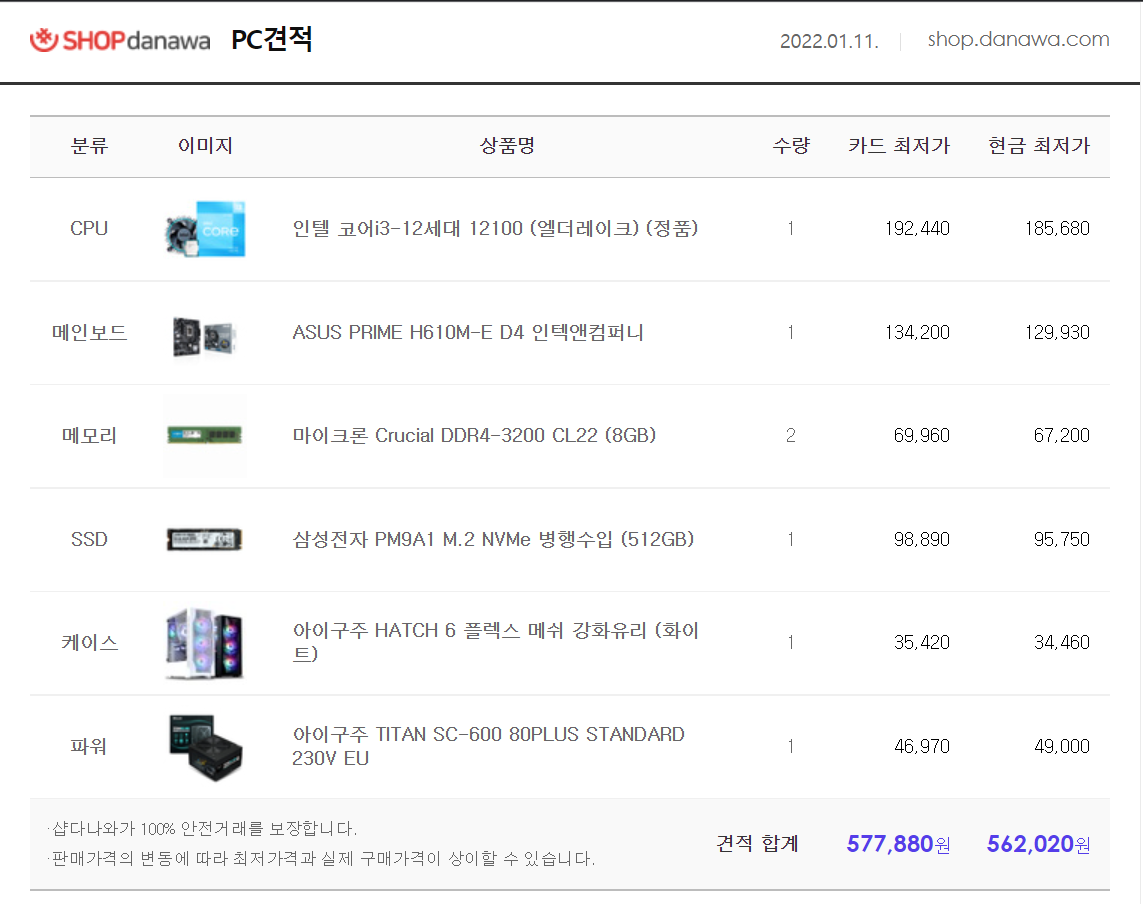The height and width of the screenshot is (904, 1143).
Task: Click memory card price 69,960
Action: (x=921, y=436)
